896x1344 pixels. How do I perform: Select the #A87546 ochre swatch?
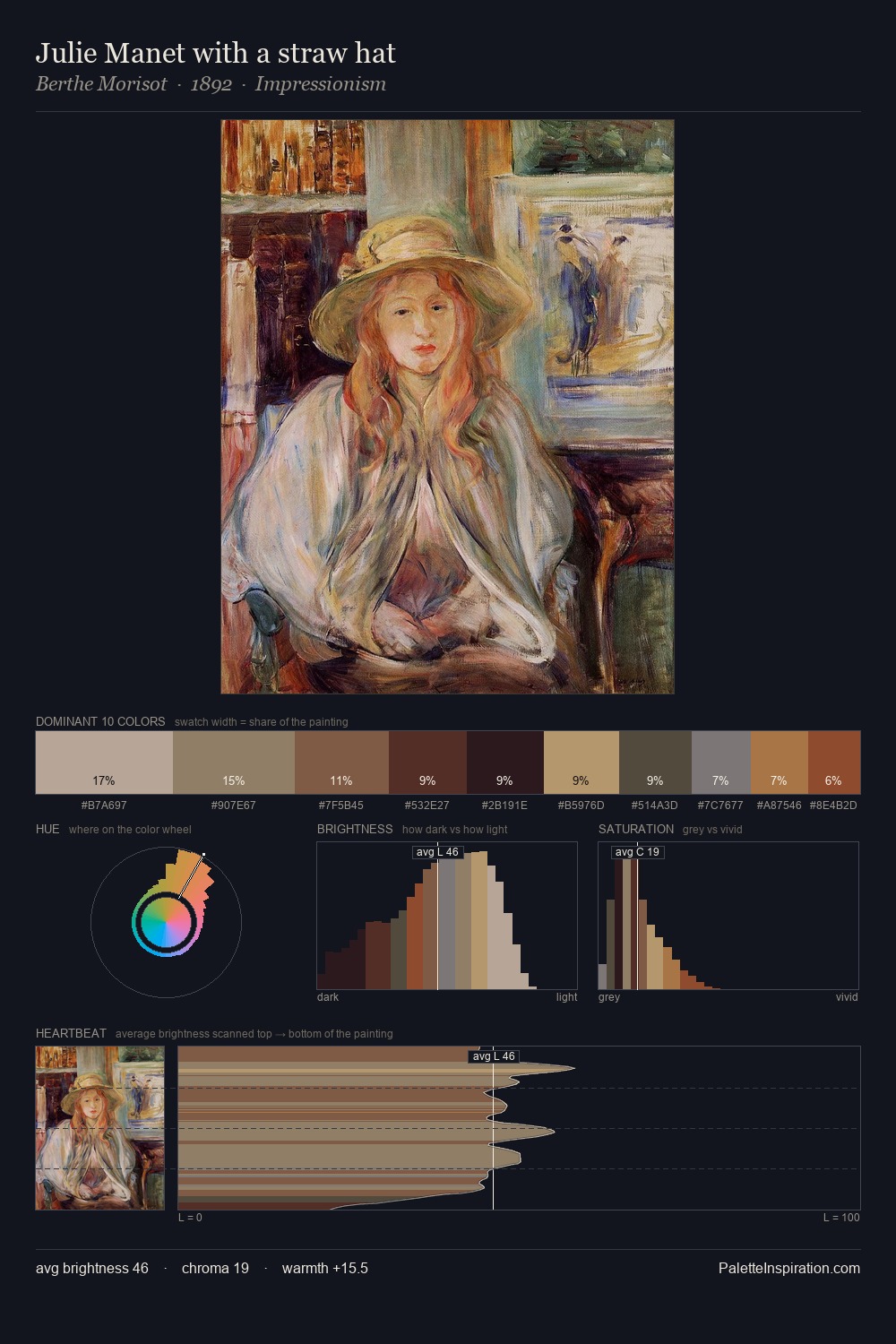[780, 762]
